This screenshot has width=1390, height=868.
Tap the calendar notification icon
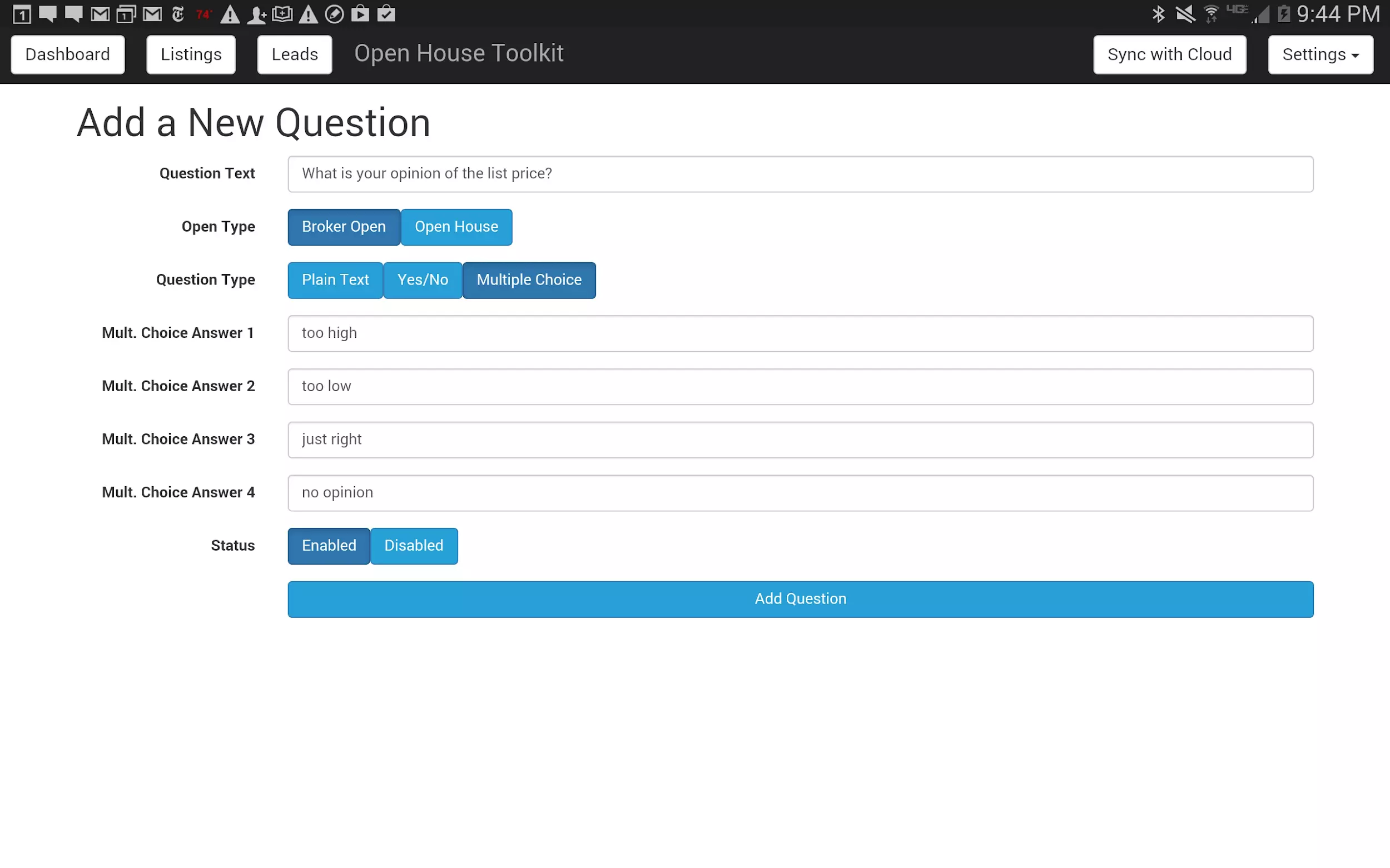coord(22,14)
